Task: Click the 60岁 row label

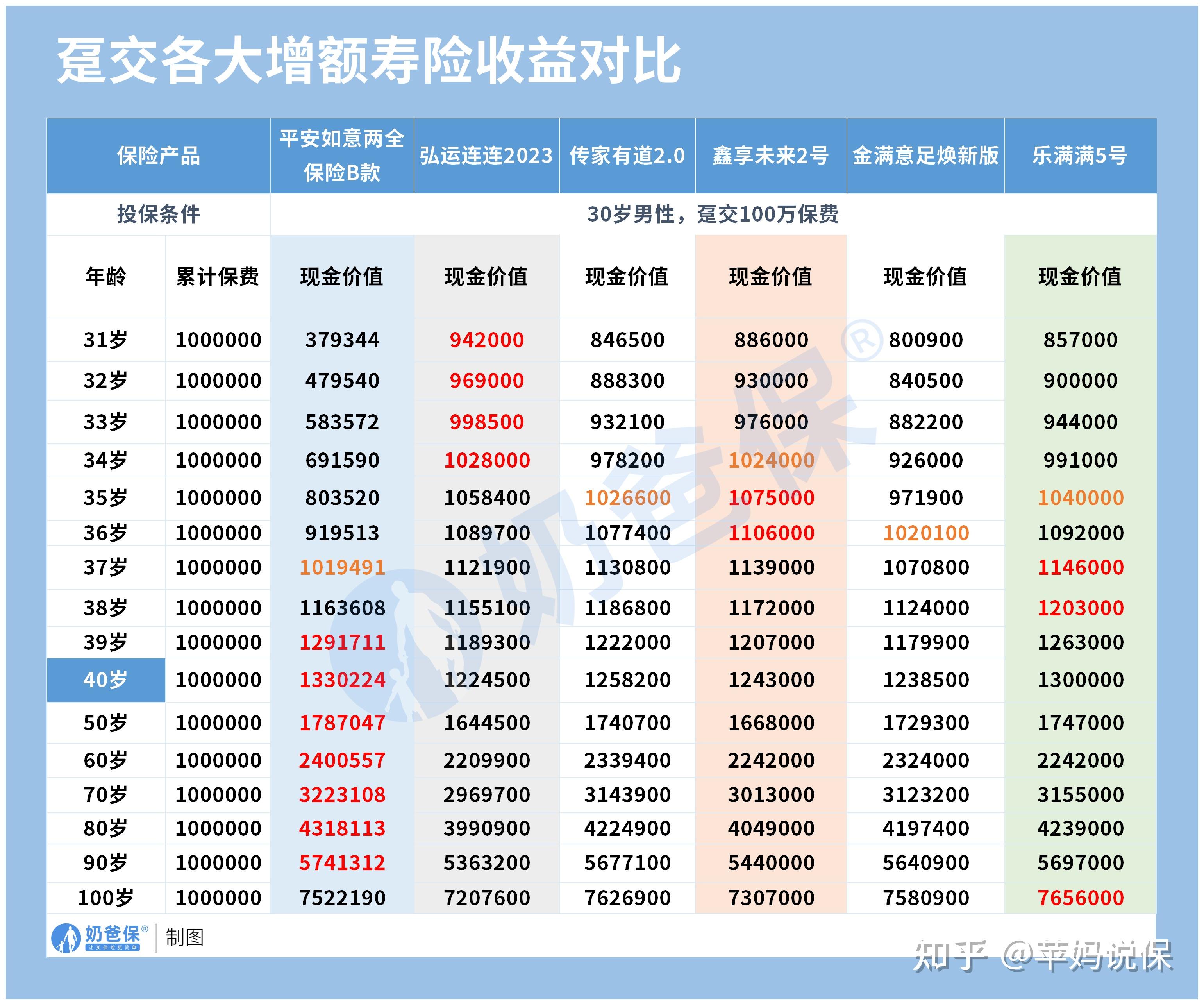Action: click(106, 761)
